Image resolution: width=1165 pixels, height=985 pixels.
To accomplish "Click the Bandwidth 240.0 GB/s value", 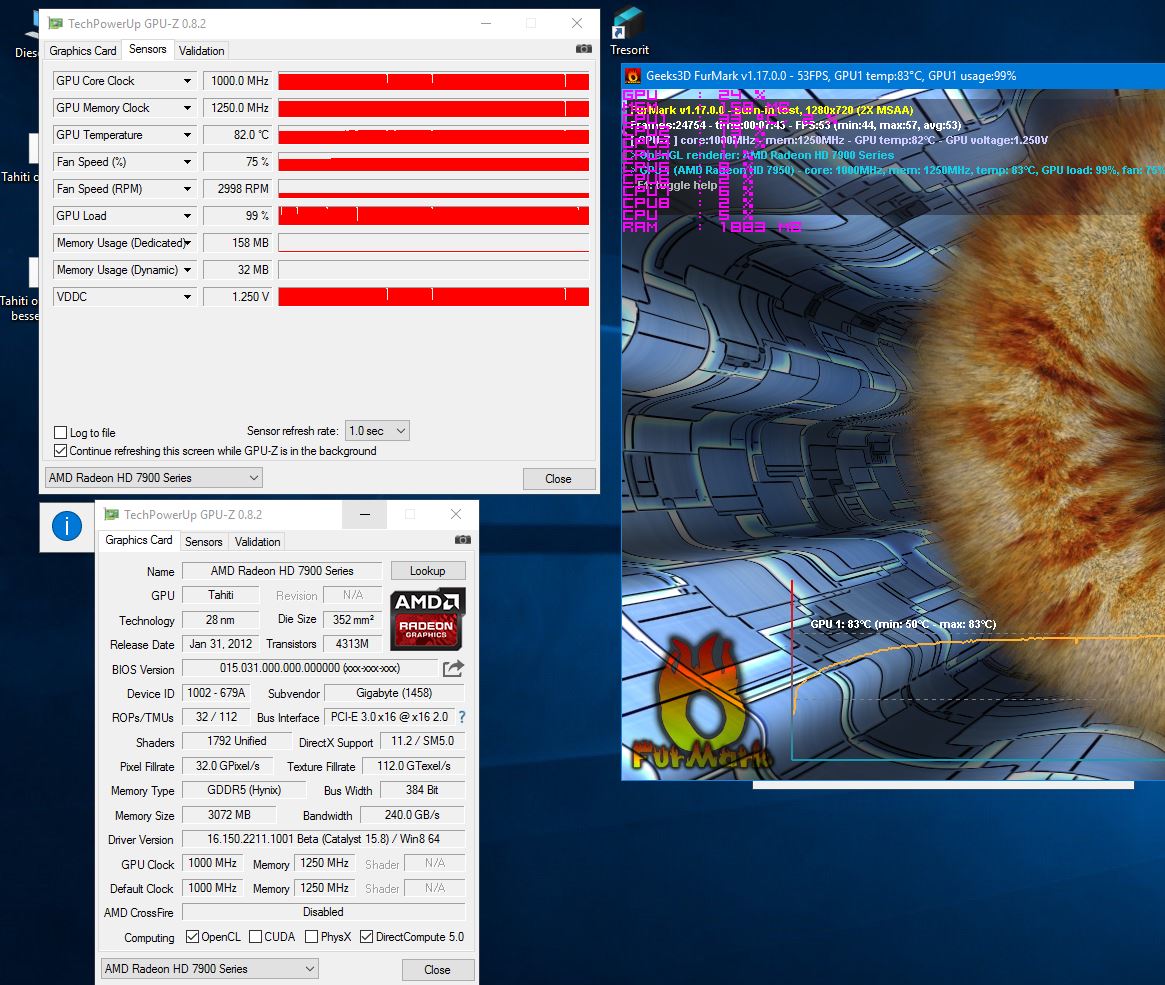I will click(x=412, y=815).
